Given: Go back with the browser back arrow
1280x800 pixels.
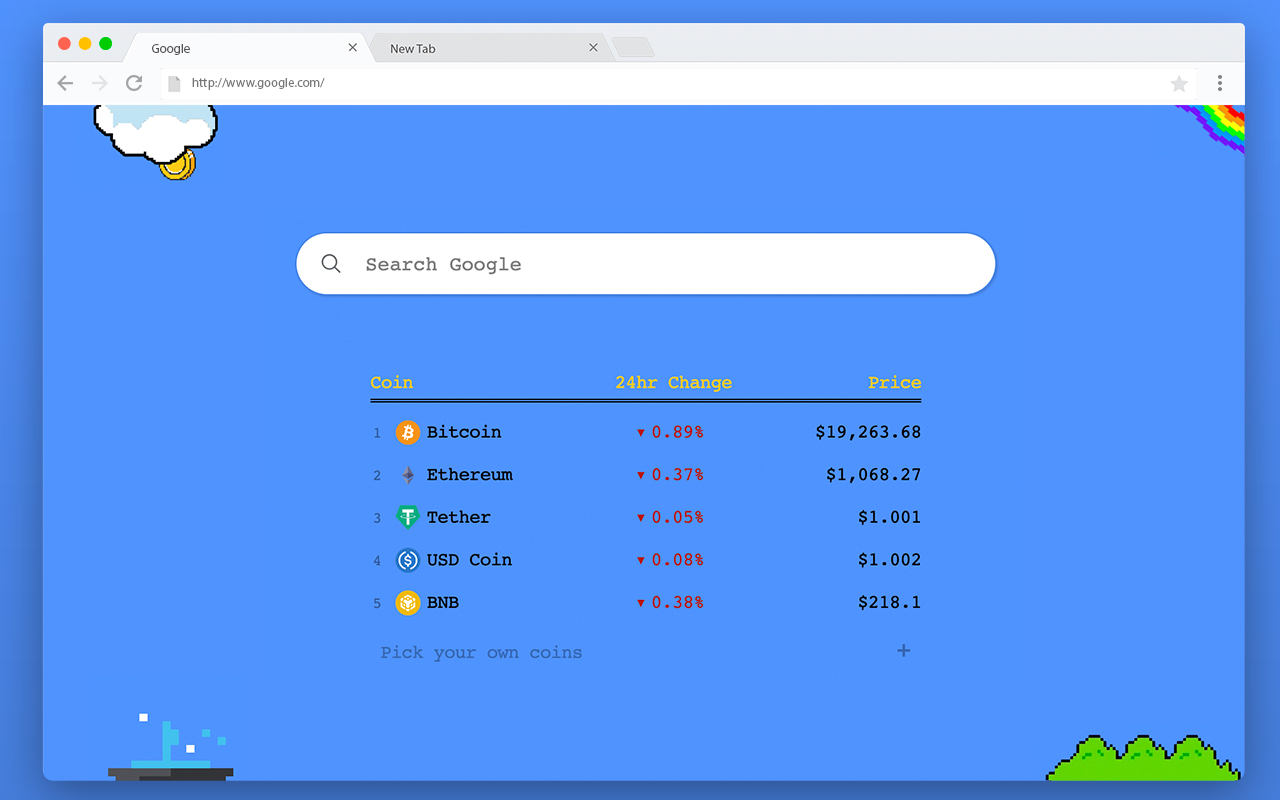Looking at the screenshot, I should (65, 83).
